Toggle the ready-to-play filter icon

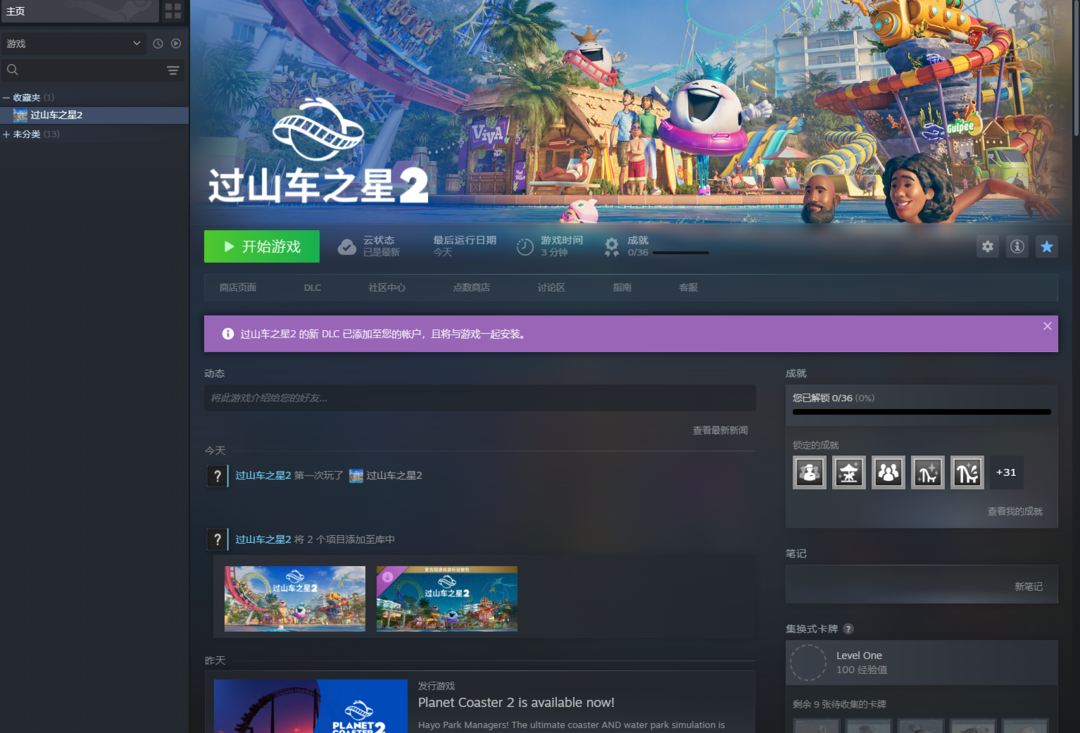(176, 43)
